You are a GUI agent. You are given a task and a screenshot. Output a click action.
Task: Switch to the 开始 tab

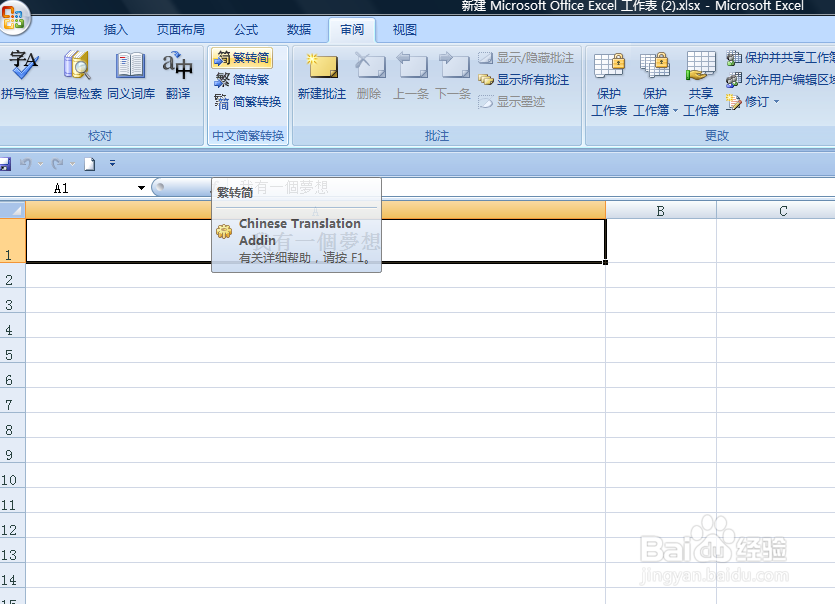coord(63,30)
